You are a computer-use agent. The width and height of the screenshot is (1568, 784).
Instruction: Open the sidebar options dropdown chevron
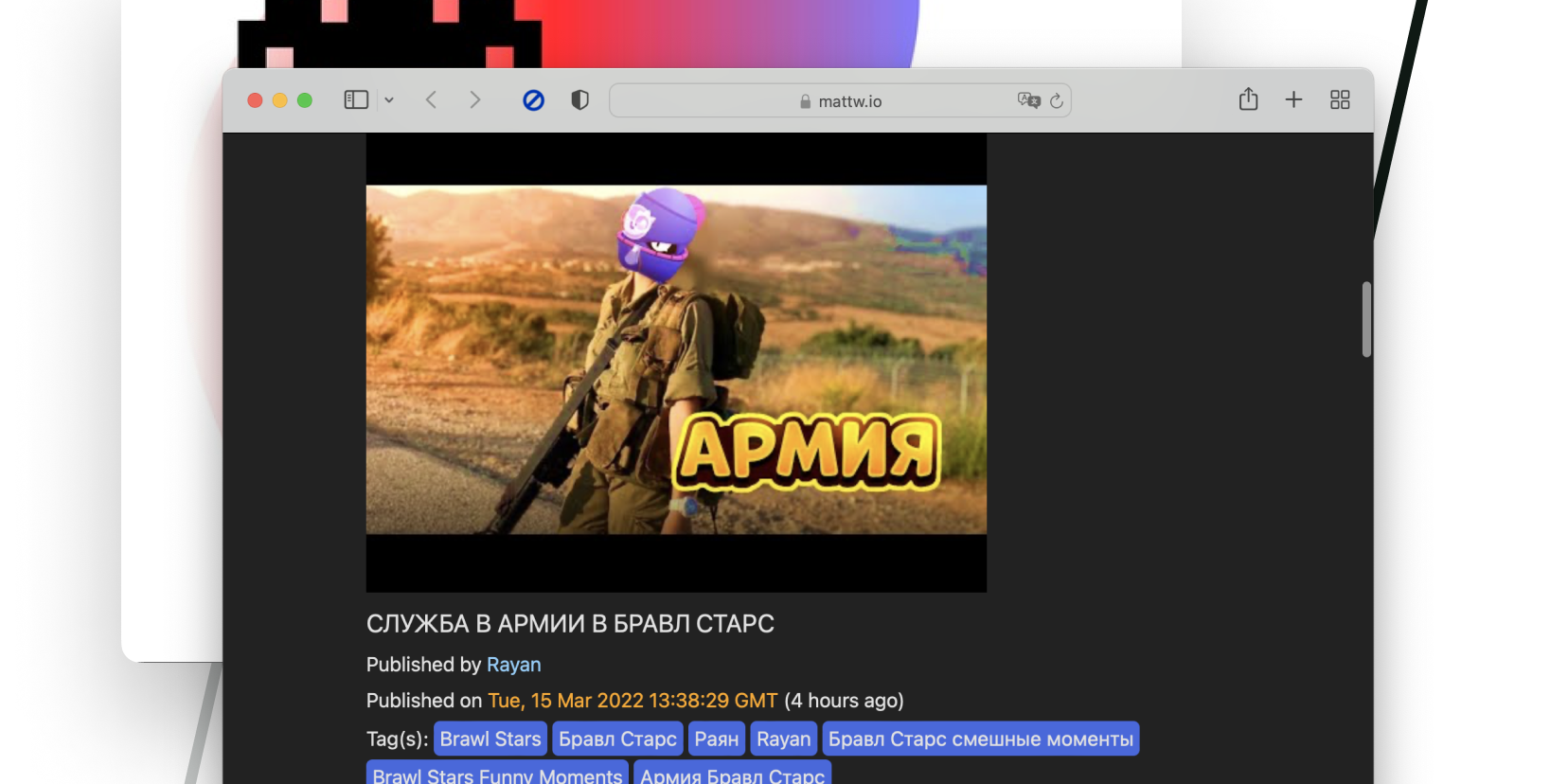pos(389,99)
